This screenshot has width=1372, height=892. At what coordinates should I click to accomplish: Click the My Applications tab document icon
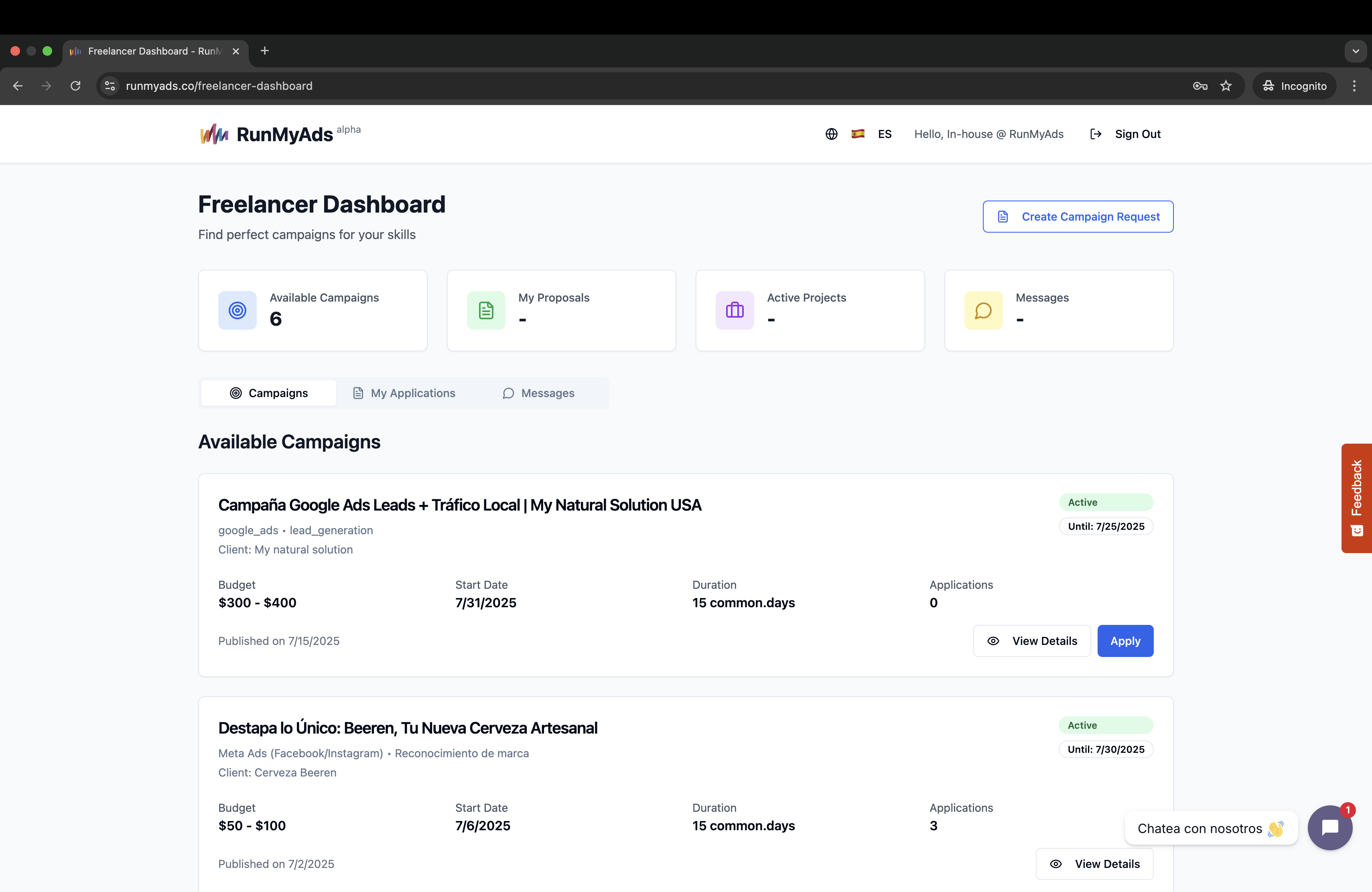pos(358,393)
